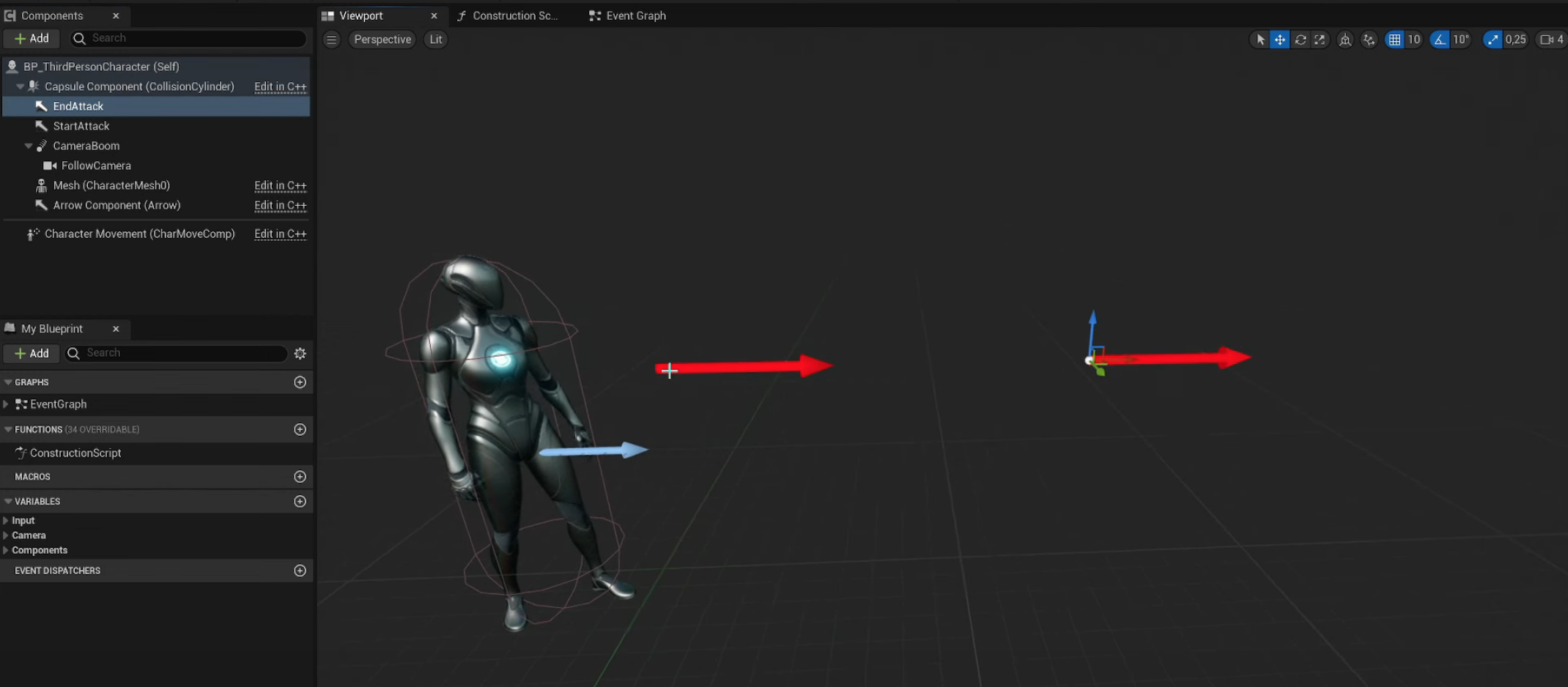Collapse the GRAPHS section

tap(8, 382)
